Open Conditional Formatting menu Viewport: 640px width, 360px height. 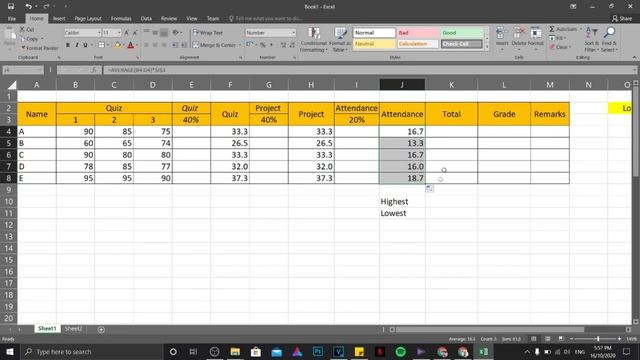(x=313, y=40)
